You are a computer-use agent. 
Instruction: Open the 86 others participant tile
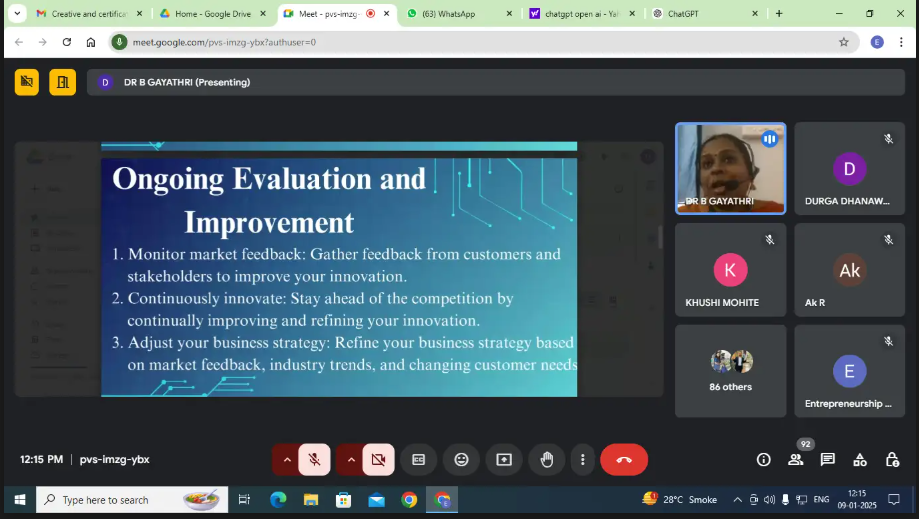pos(731,370)
